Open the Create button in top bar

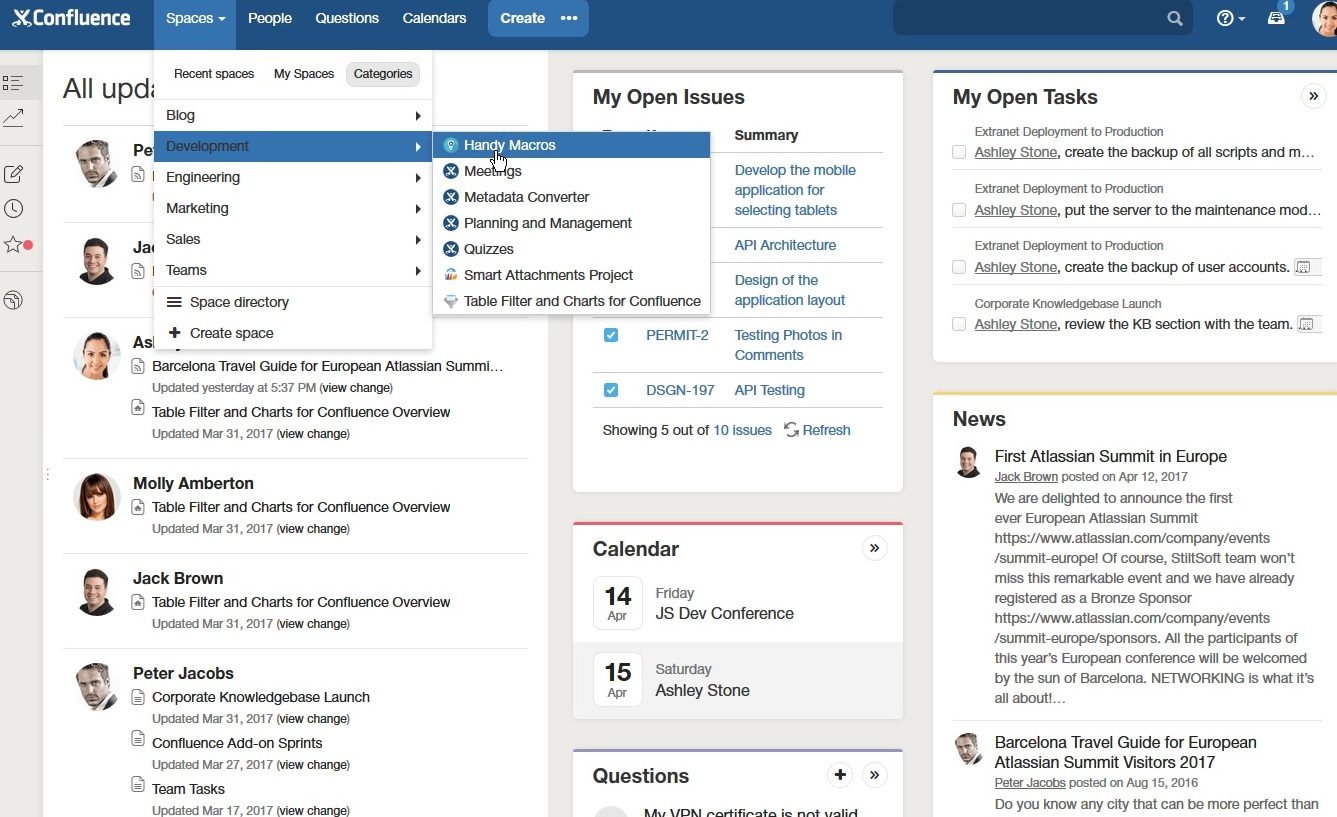click(x=522, y=17)
